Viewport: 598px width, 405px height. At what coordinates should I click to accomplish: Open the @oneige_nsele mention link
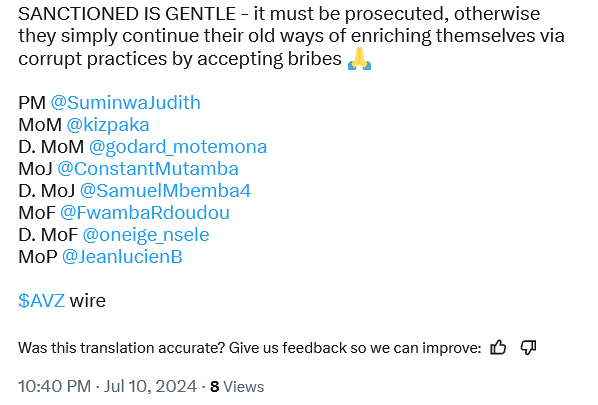pyautogui.click(x=146, y=235)
